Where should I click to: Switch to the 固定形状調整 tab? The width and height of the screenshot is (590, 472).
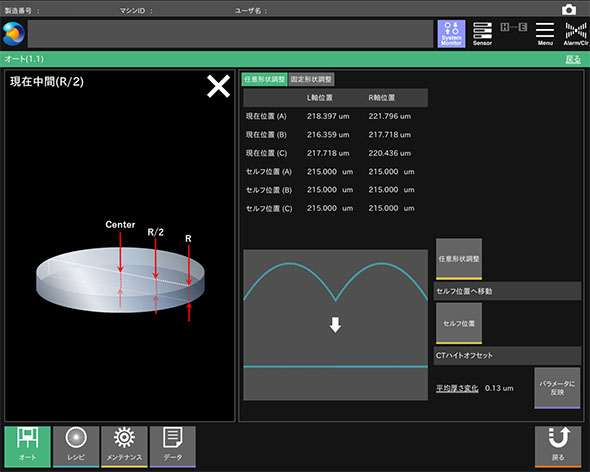tap(311, 79)
